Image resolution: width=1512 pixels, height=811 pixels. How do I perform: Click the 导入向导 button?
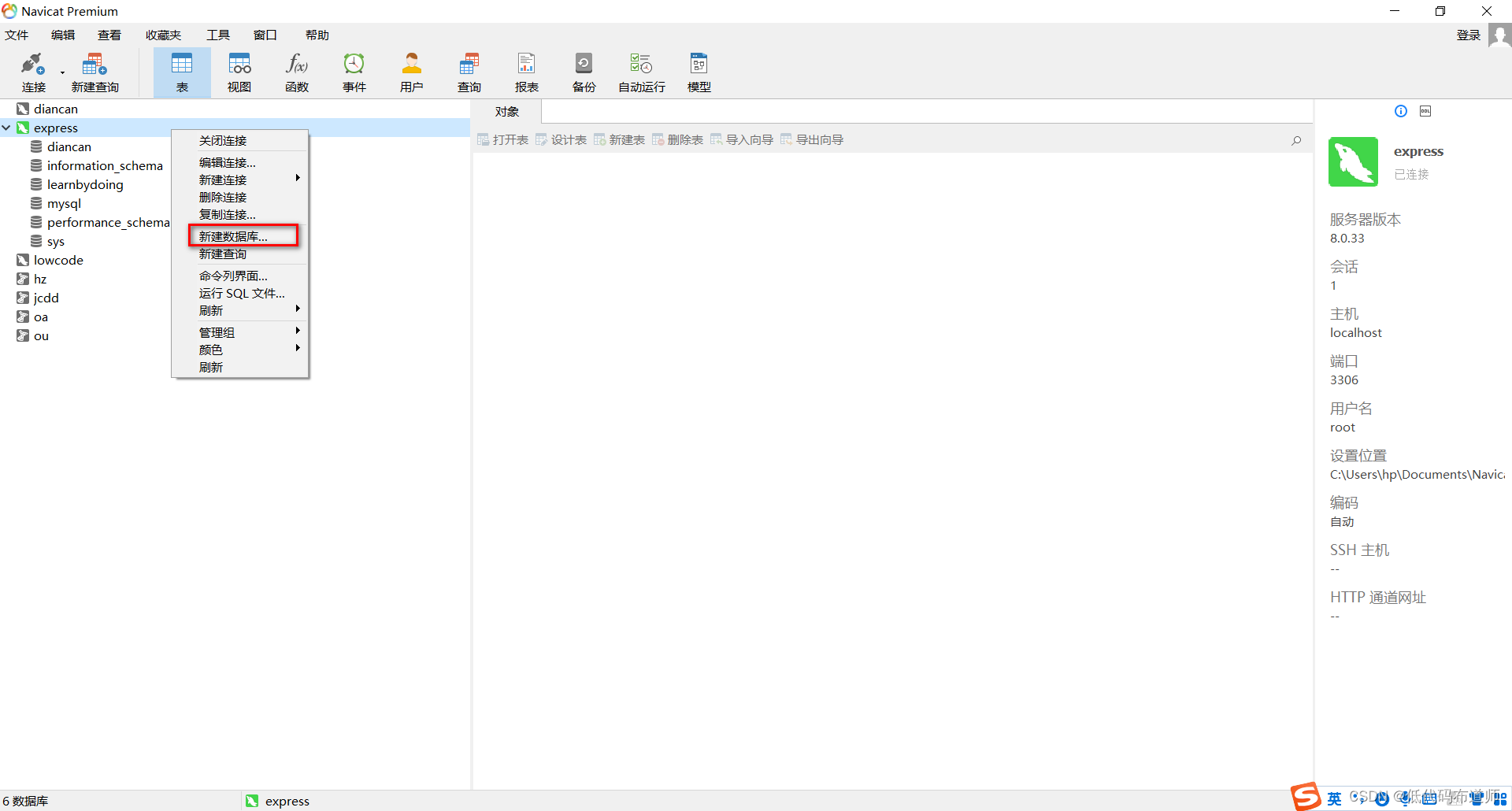742,140
